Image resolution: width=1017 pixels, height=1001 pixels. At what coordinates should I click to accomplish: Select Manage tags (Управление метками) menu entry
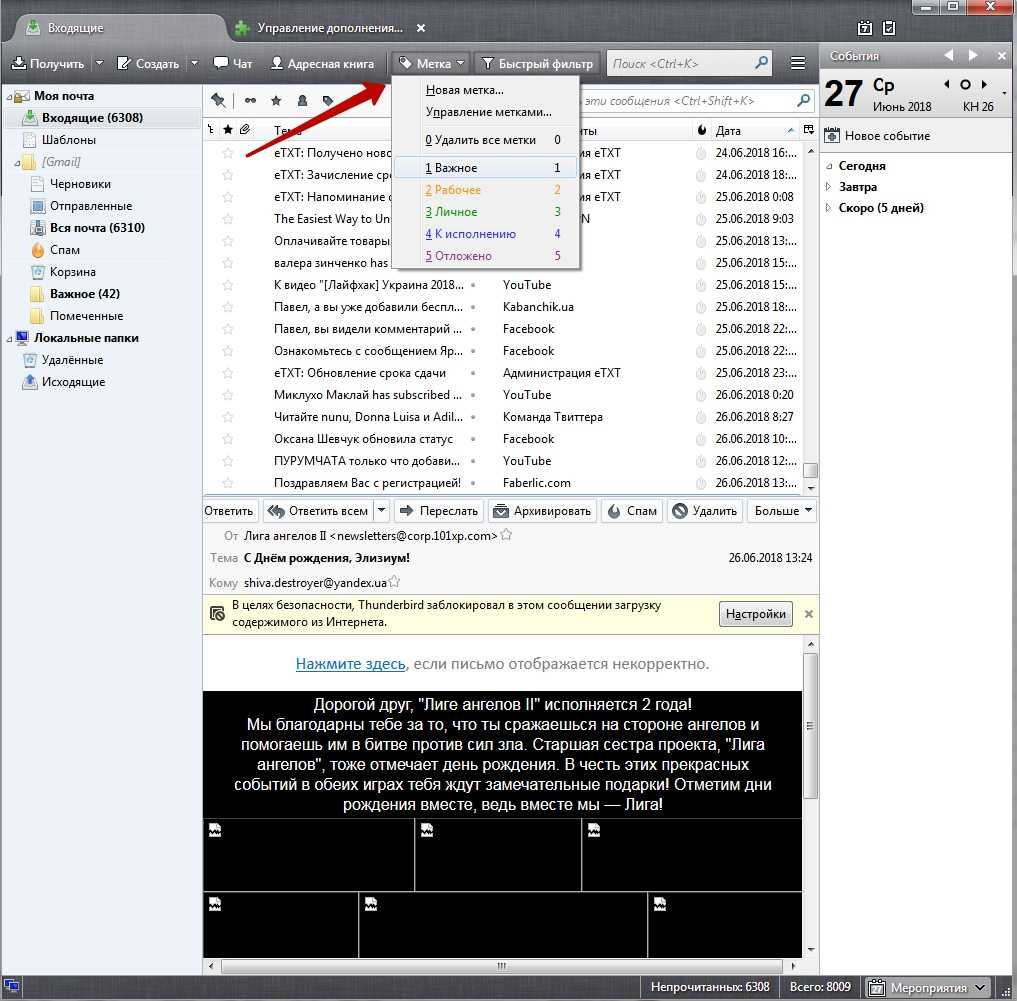[488, 112]
